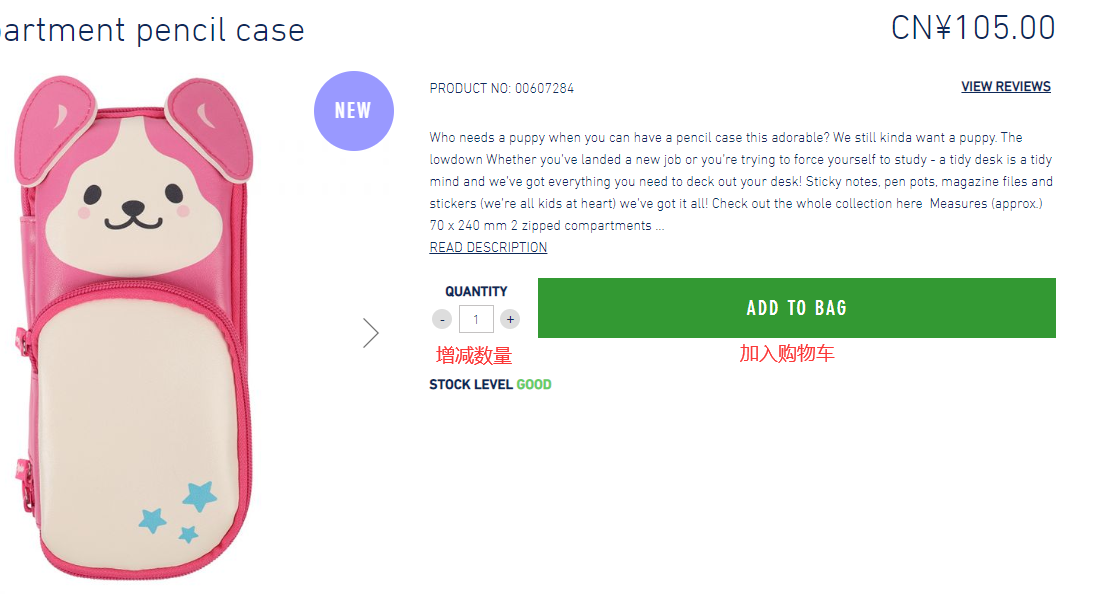Image resolution: width=1096 pixels, height=601 pixels.
Task: Open the VIEW REVIEWS link
Action: [1005, 87]
